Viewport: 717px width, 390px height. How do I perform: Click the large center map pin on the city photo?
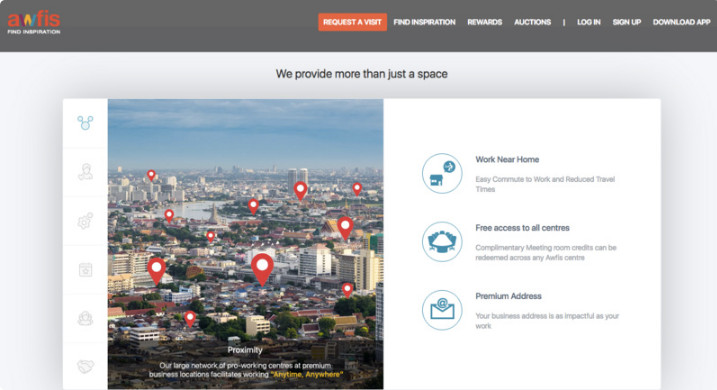click(262, 270)
